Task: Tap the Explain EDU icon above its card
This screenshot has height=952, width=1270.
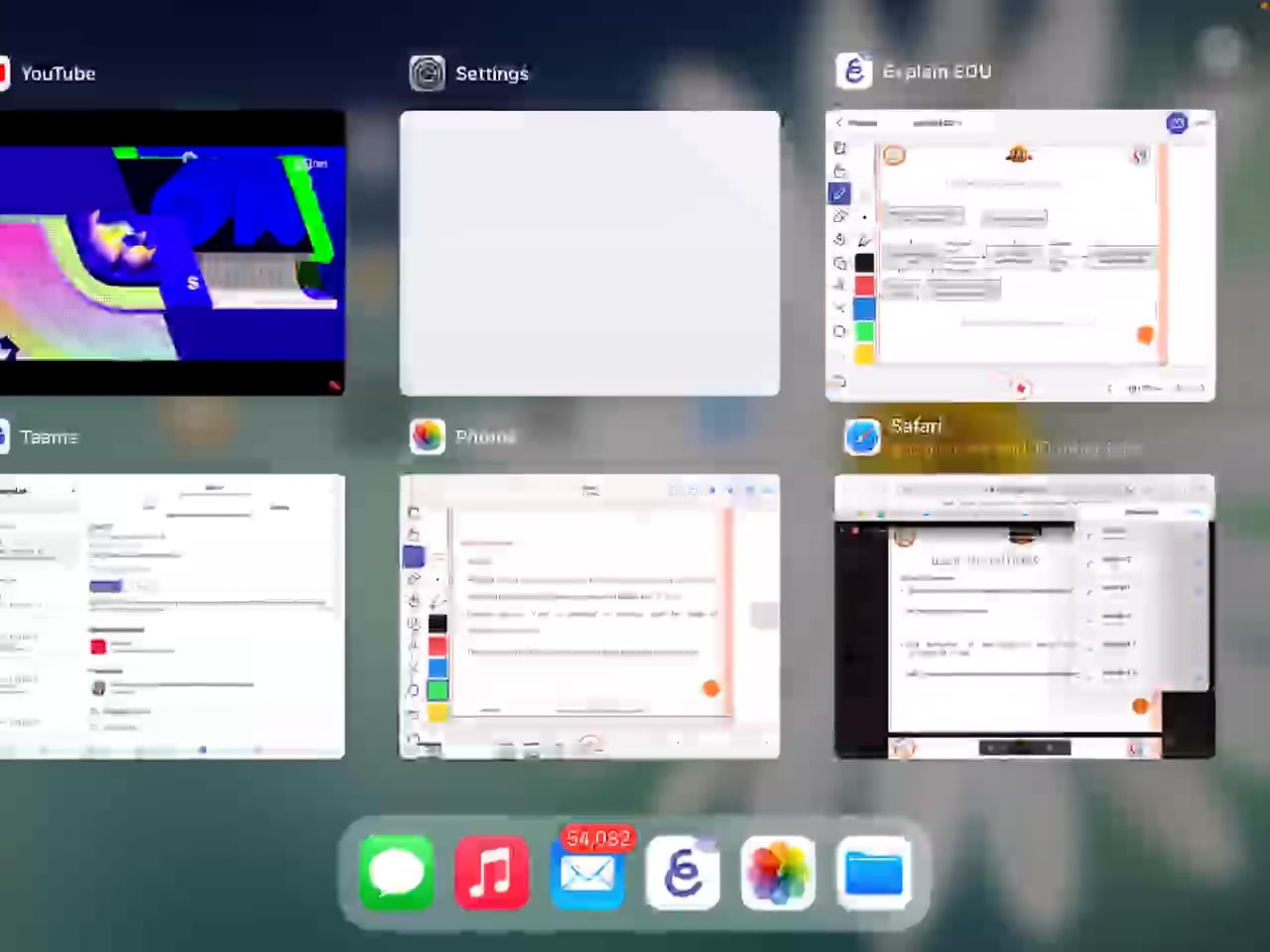Action: click(853, 71)
